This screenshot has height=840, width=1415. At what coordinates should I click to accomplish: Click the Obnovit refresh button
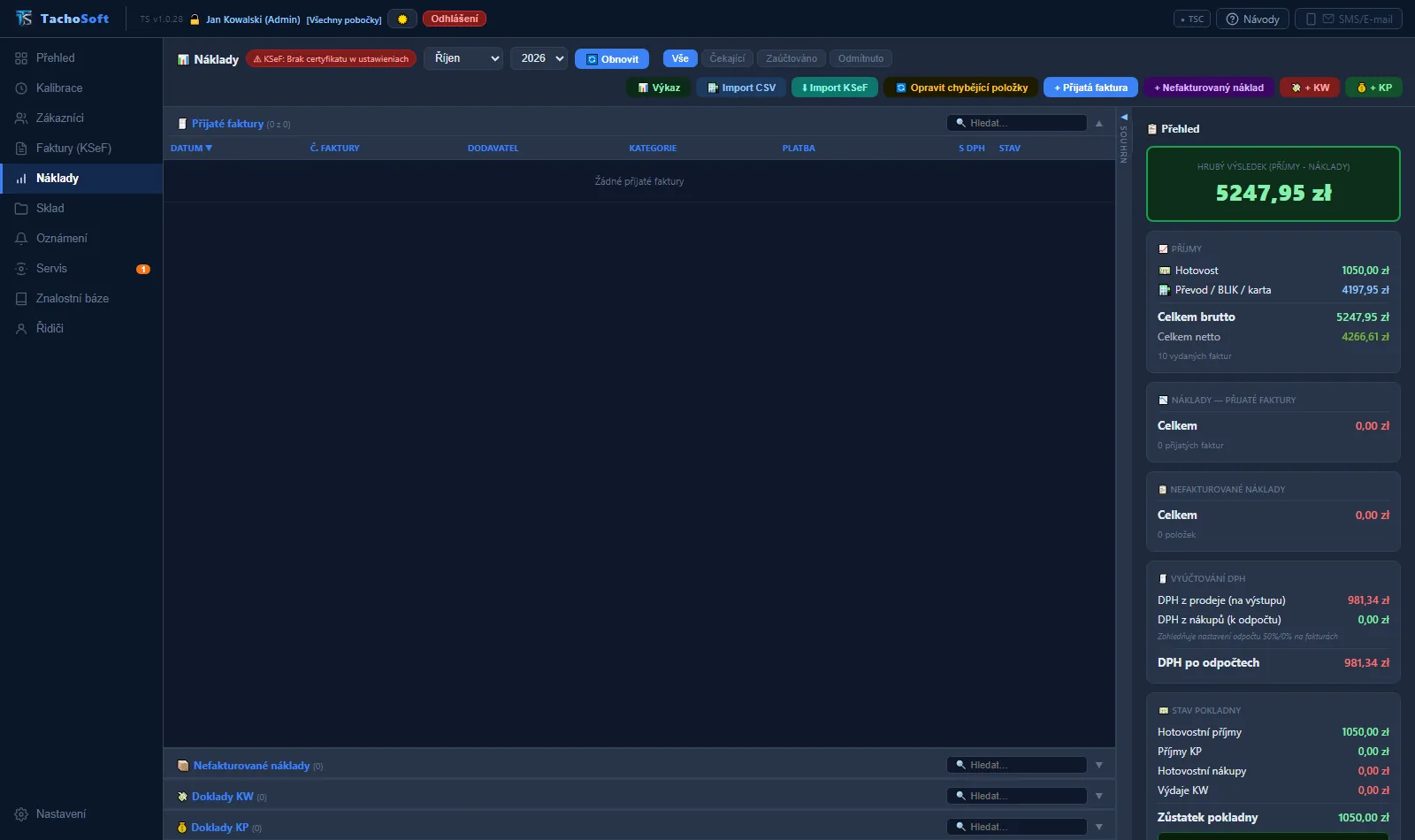click(612, 59)
